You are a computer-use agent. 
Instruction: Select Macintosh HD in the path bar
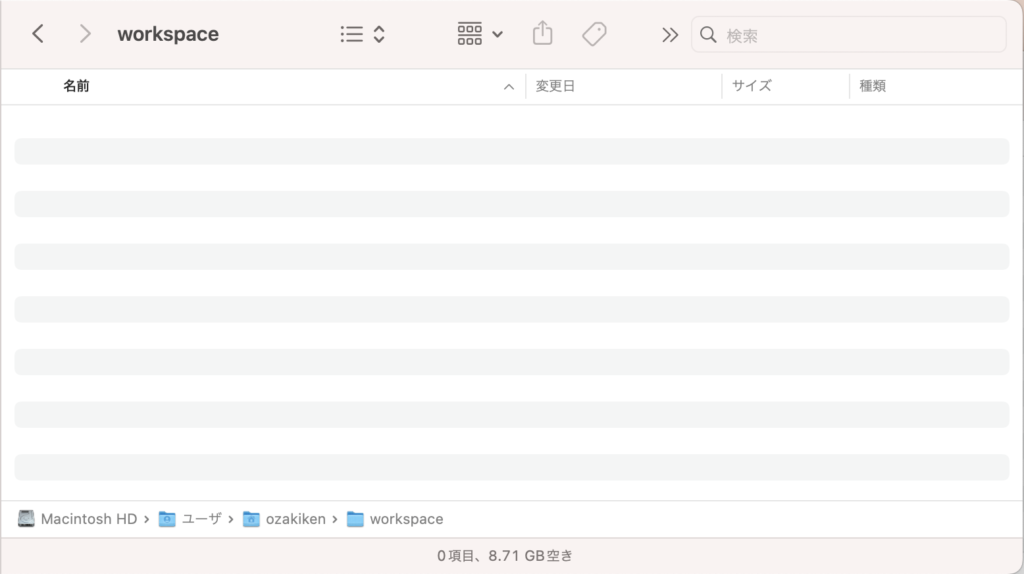coord(78,519)
